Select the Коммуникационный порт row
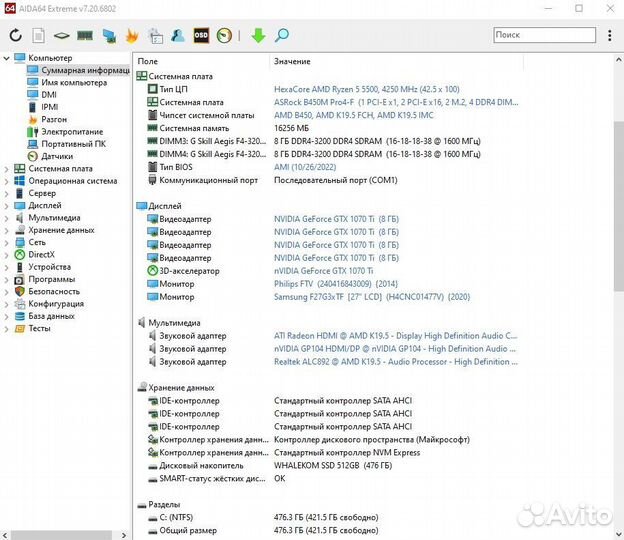This screenshot has width=624, height=540. coord(272,180)
